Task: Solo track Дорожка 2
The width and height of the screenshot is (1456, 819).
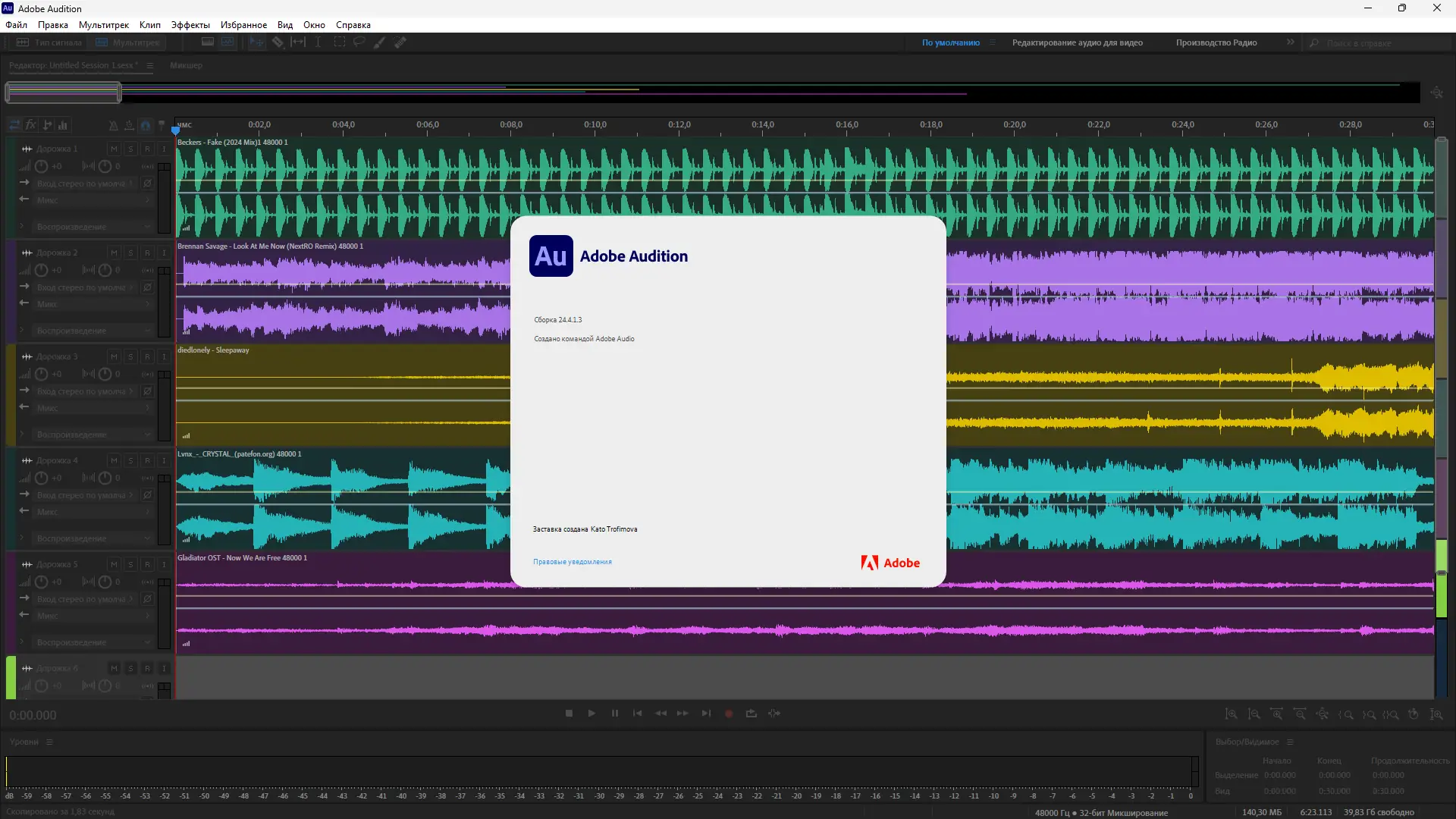Action: [130, 253]
